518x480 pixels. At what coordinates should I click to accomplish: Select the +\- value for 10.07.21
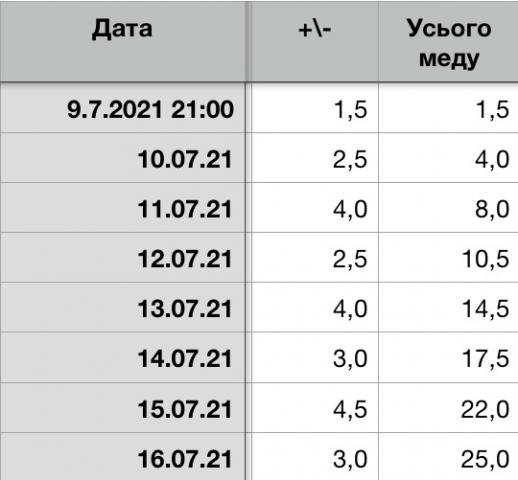pyautogui.click(x=315, y=158)
